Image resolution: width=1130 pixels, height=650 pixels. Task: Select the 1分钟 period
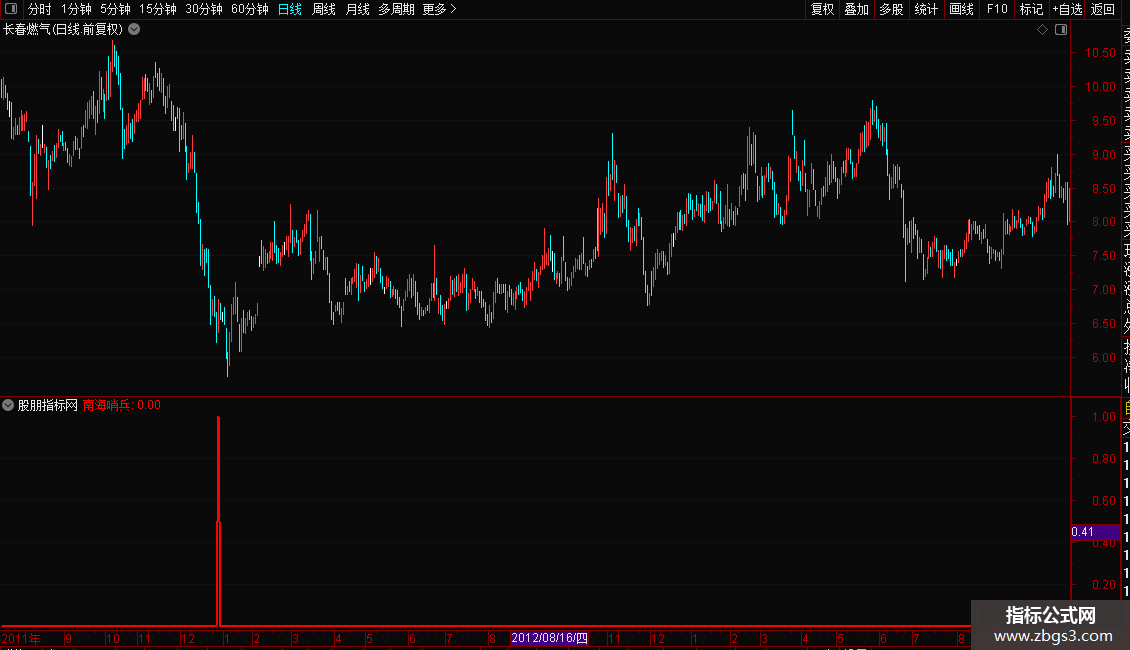pos(76,9)
